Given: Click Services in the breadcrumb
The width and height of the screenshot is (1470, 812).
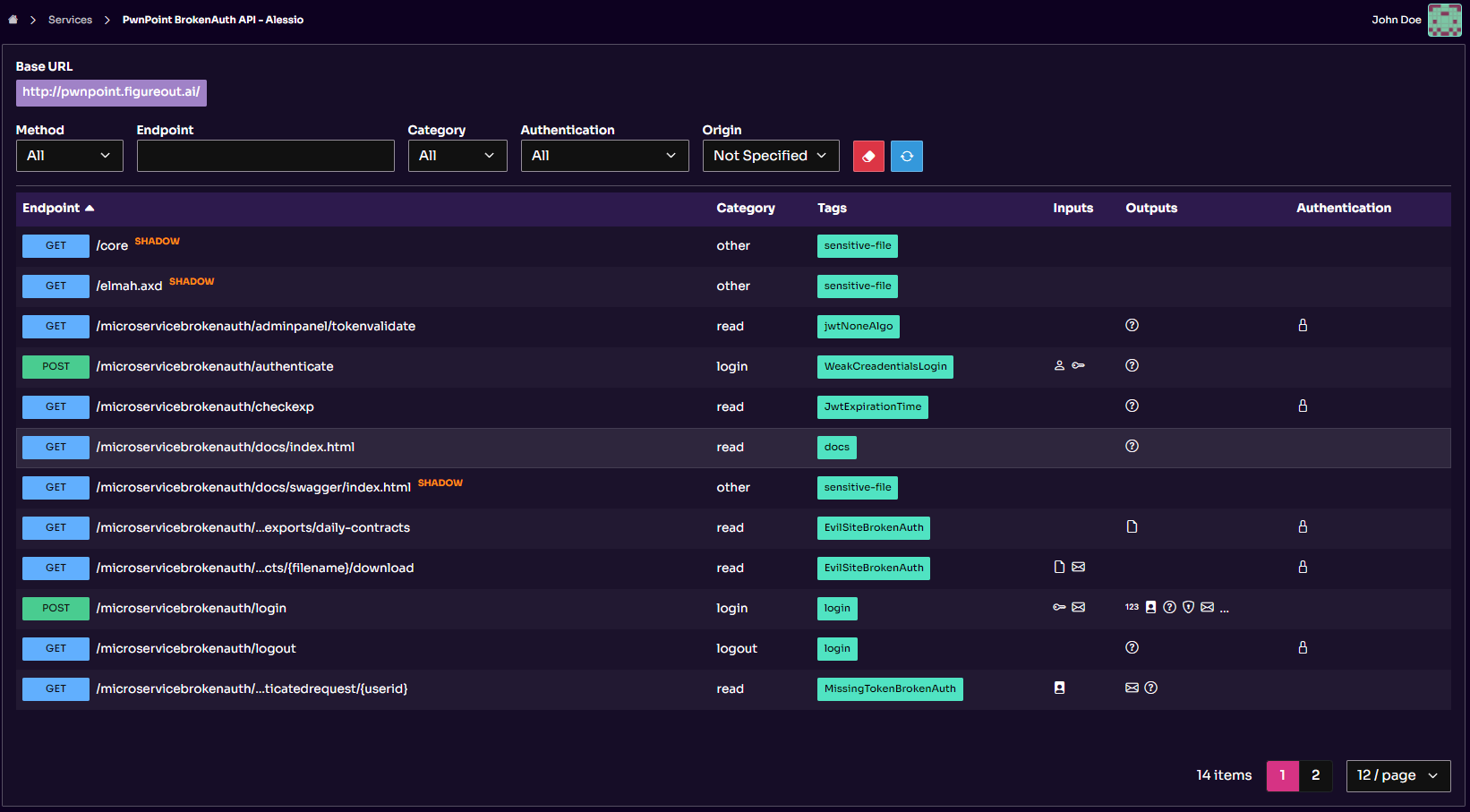Looking at the screenshot, I should point(70,19).
